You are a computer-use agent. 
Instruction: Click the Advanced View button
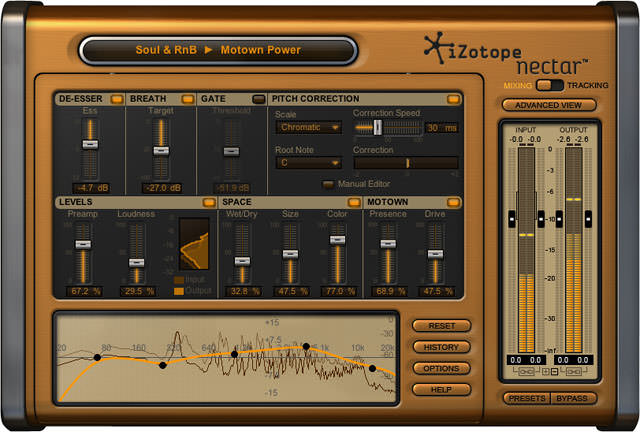549,105
